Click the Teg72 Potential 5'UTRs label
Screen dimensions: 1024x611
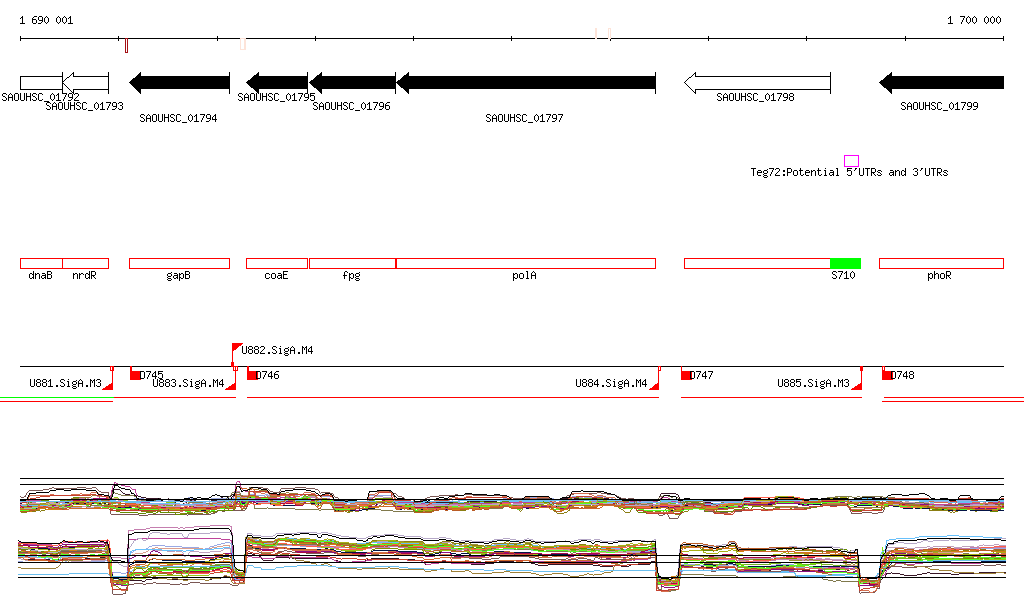coord(849,172)
